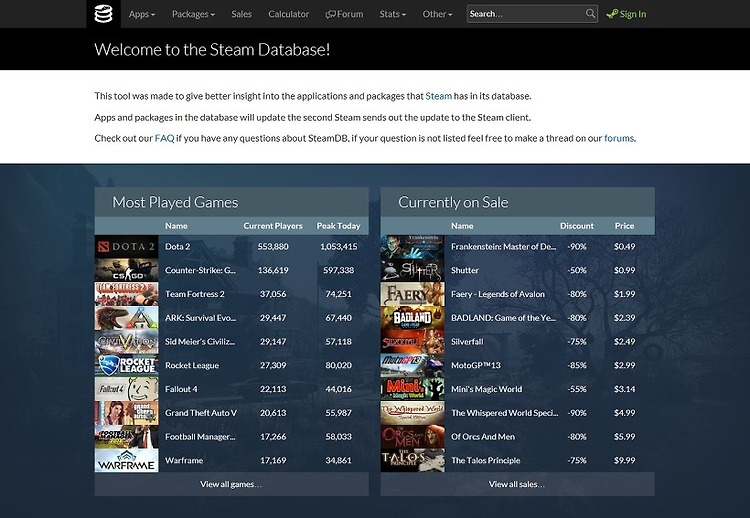Click Of Orcs And Men name link

tap(483, 437)
